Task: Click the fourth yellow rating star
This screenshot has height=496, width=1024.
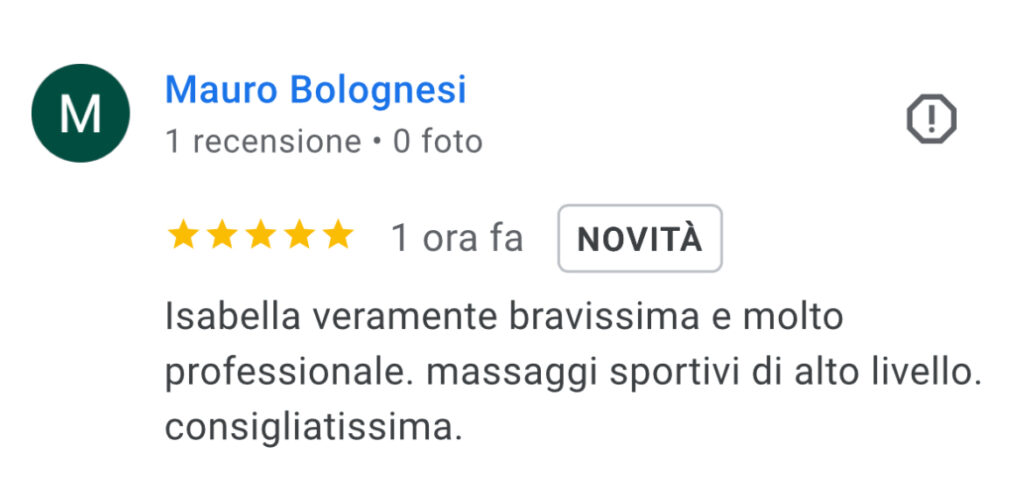Action: (299, 234)
